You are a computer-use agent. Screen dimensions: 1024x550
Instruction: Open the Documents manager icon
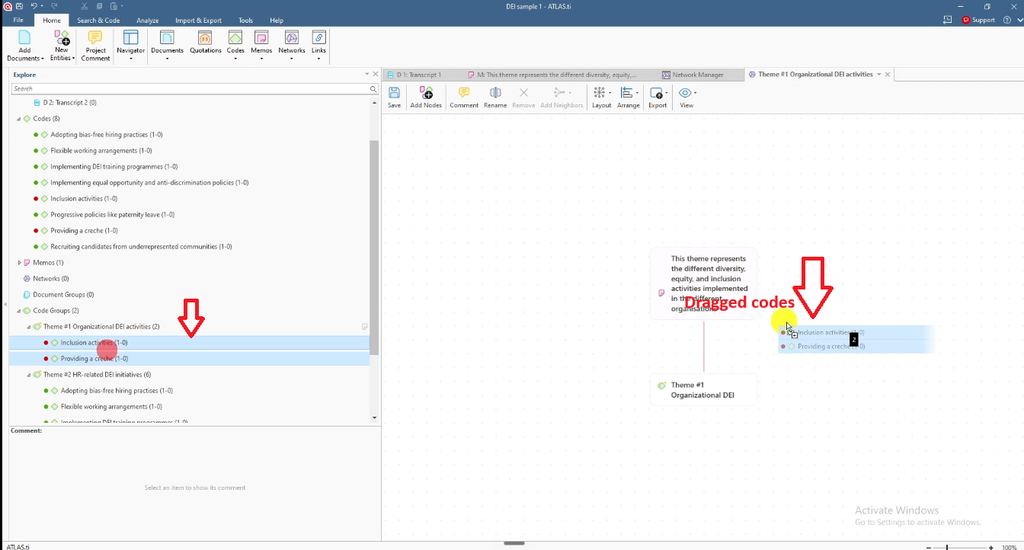click(x=167, y=38)
